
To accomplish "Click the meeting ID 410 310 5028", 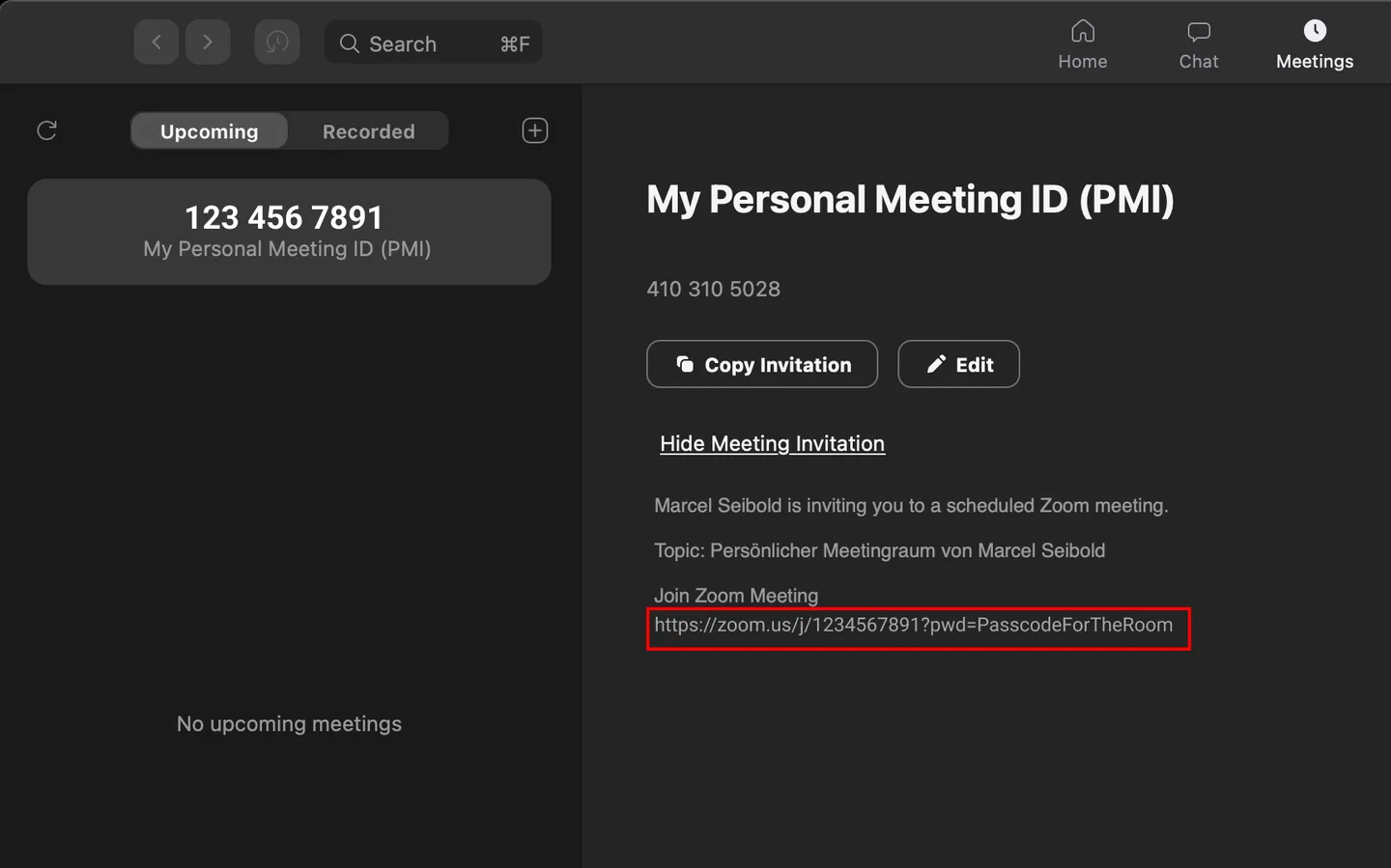I will (x=714, y=289).
